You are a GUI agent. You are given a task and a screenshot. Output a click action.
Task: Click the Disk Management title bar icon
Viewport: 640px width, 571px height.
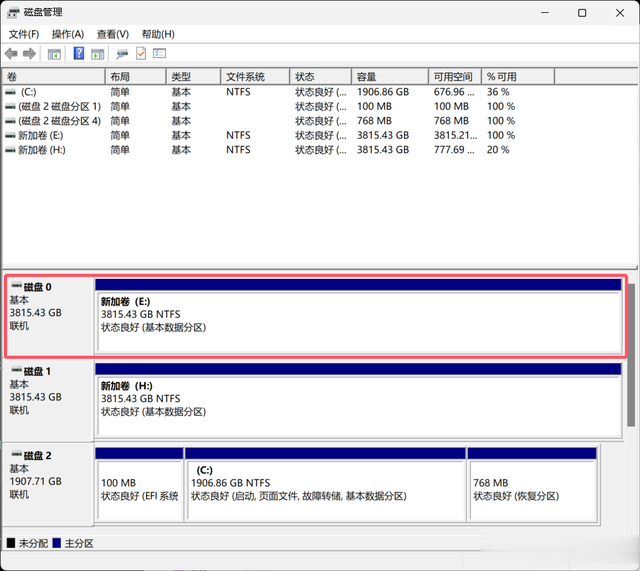click(13, 13)
